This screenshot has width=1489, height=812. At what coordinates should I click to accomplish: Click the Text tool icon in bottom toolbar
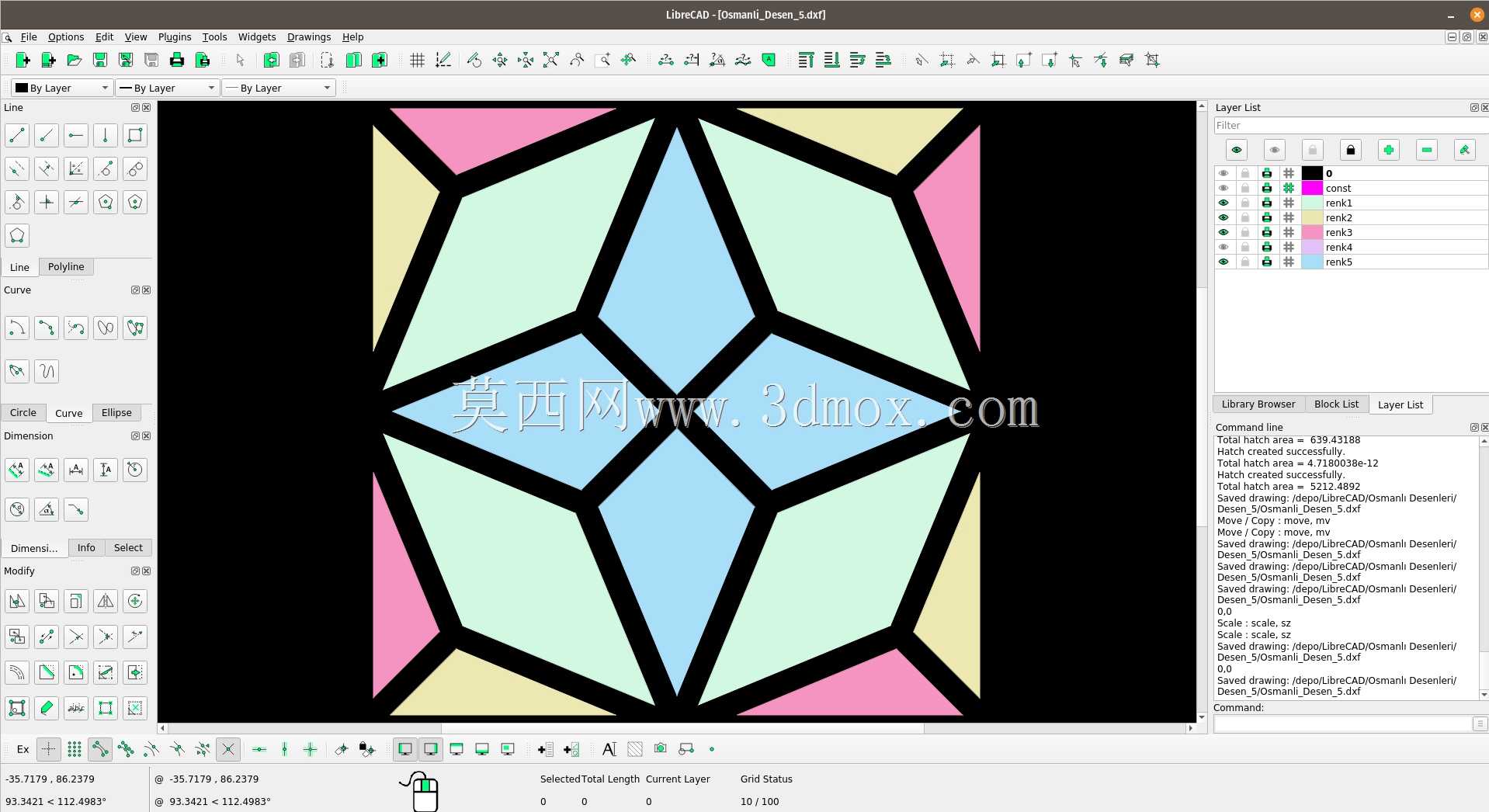click(x=609, y=749)
